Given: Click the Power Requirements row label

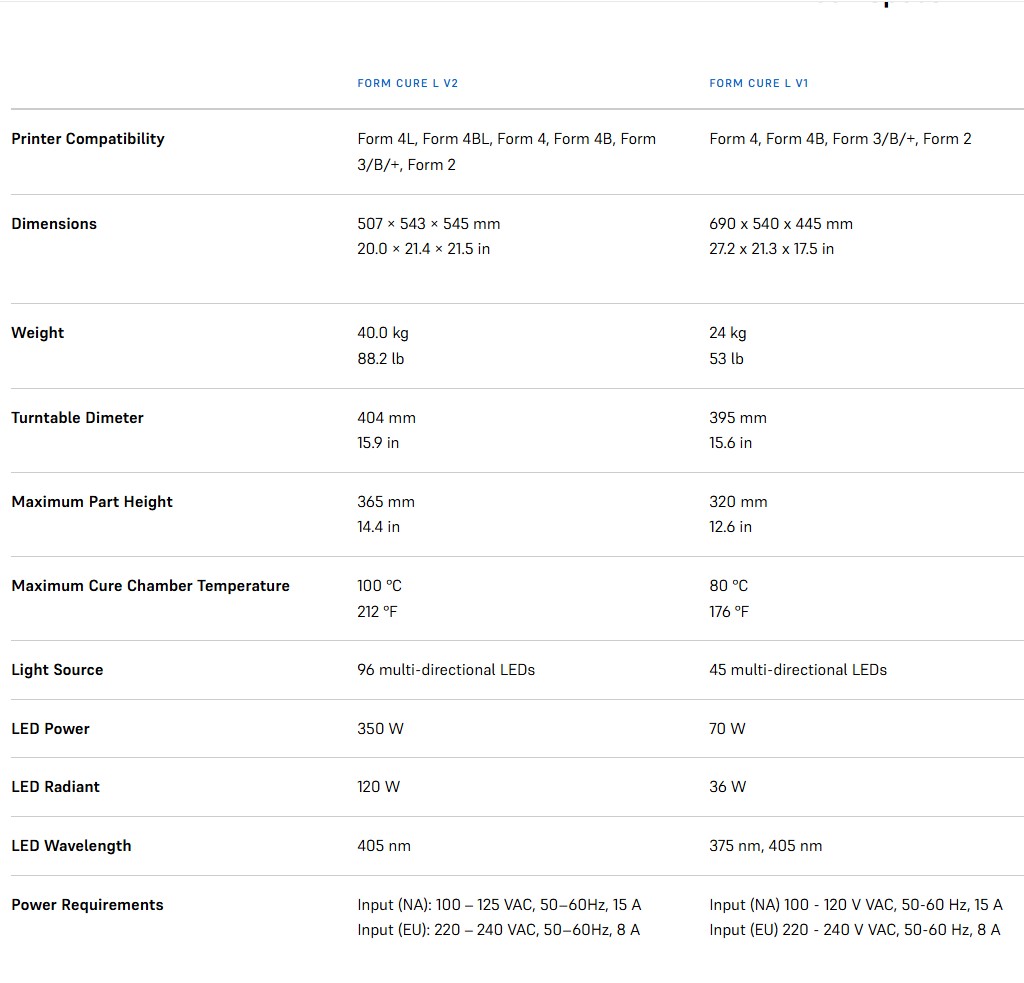Looking at the screenshot, I should click(x=87, y=905).
